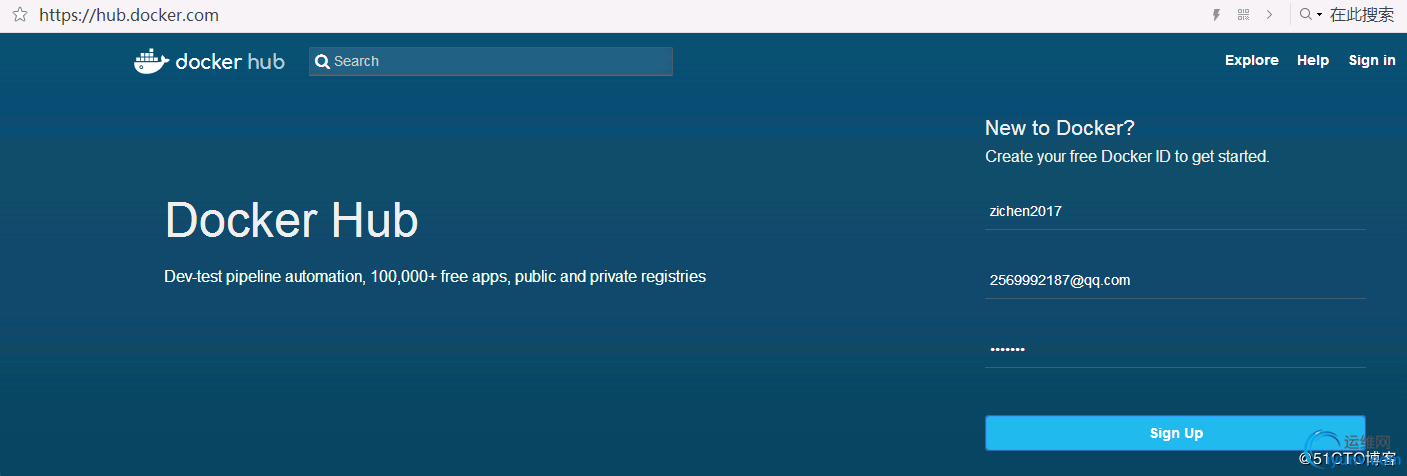The image size is (1407, 476).
Task: Click the browser search box labeled 在此搜索
Action: pos(1362,15)
